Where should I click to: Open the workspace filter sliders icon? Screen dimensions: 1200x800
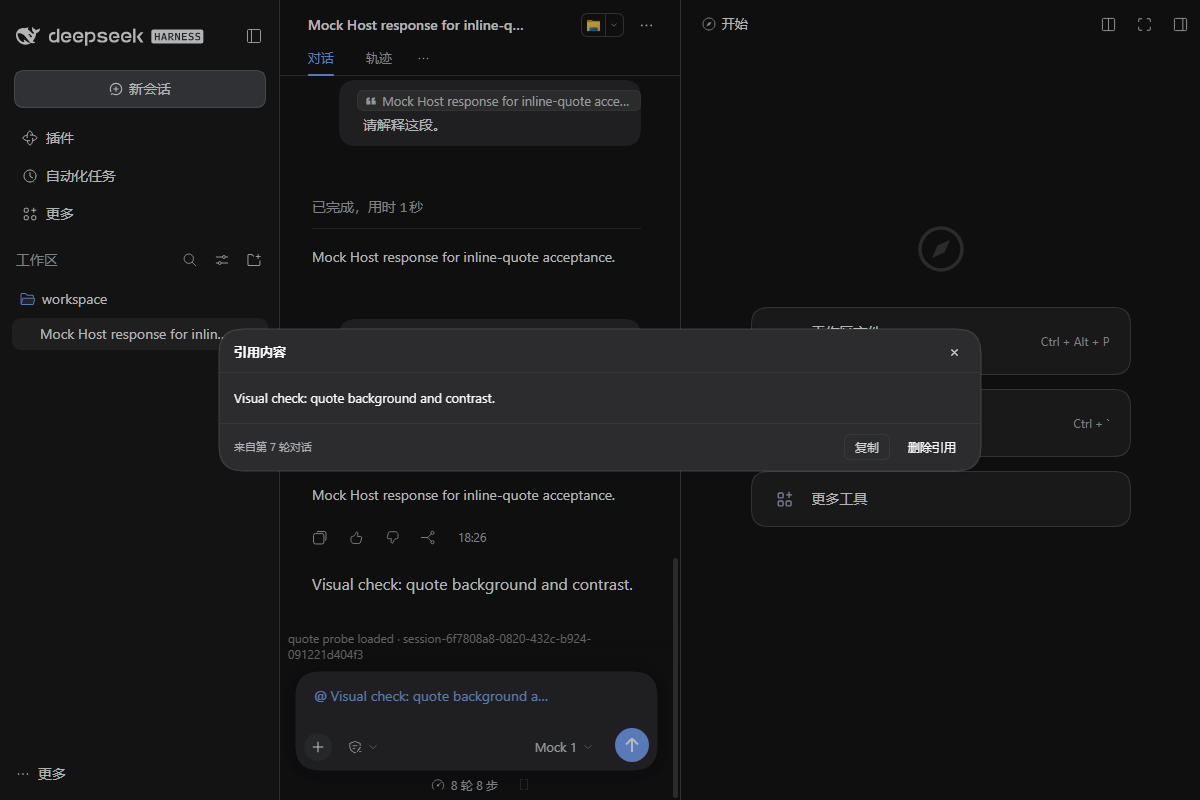pyautogui.click(x=222, y=260)
